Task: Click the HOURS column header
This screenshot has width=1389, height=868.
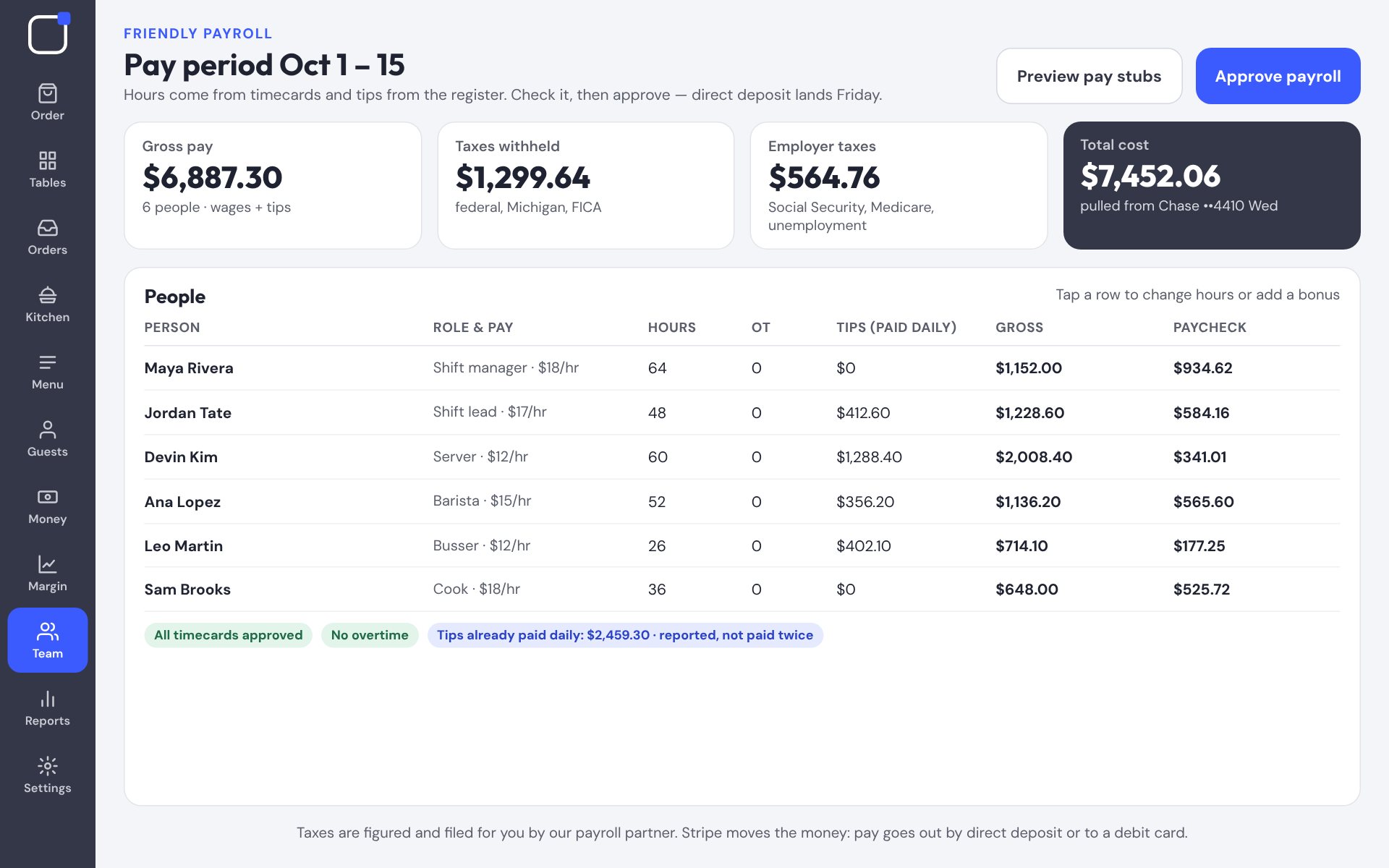Action: [671, 328]
